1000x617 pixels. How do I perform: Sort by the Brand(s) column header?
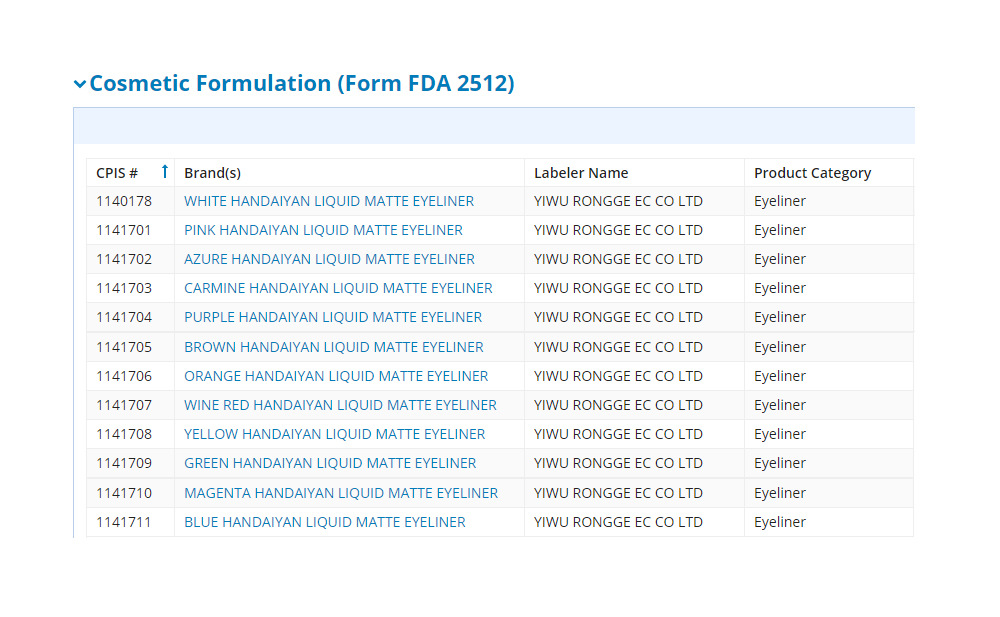(x=212, y=173)
